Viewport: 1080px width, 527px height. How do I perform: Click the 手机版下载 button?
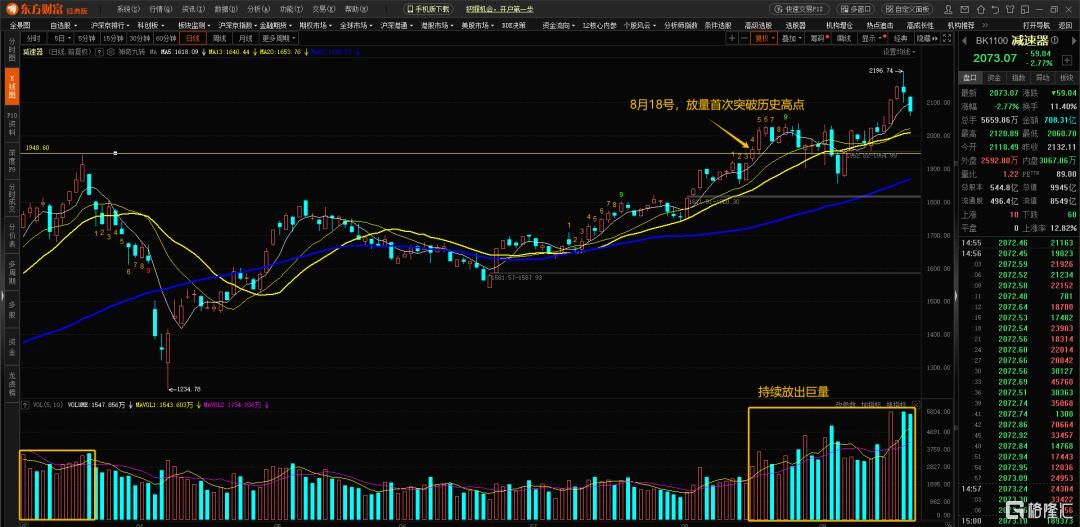click(428, 8)
